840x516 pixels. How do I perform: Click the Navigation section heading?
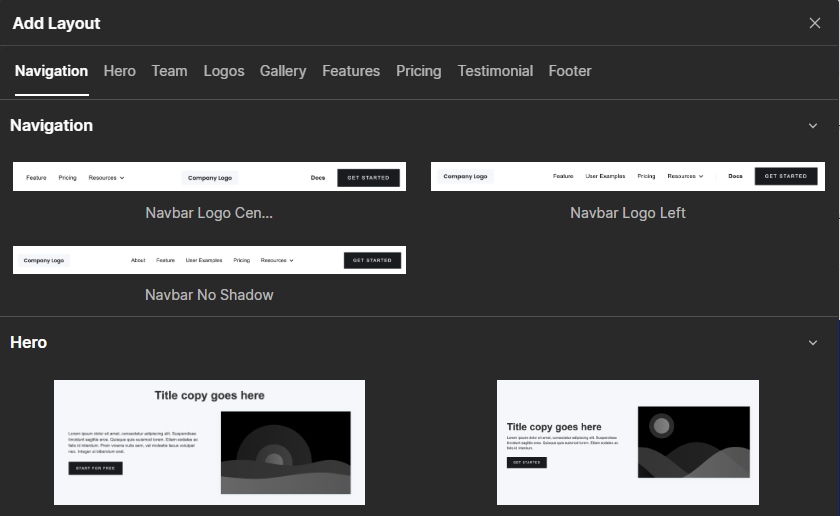coord(52,126)
